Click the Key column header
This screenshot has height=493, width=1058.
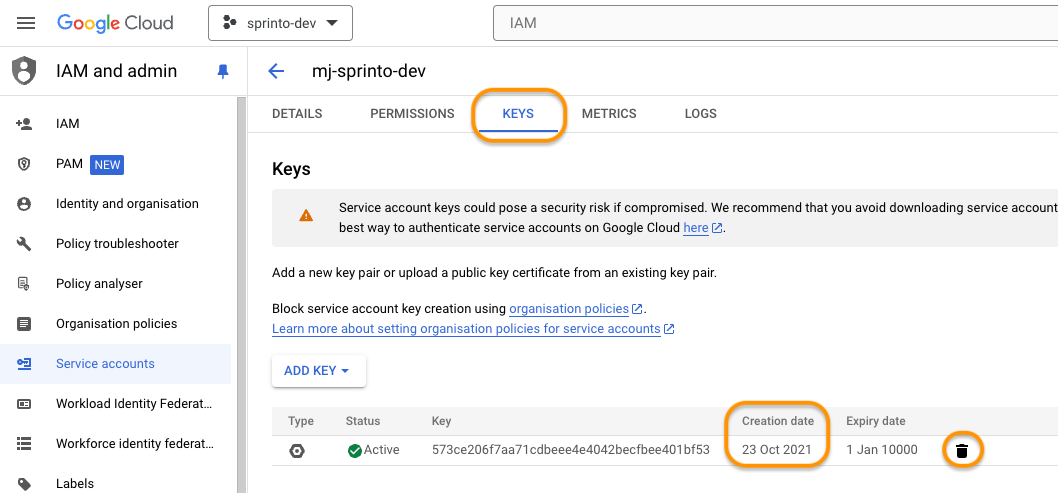coord(441,421)
